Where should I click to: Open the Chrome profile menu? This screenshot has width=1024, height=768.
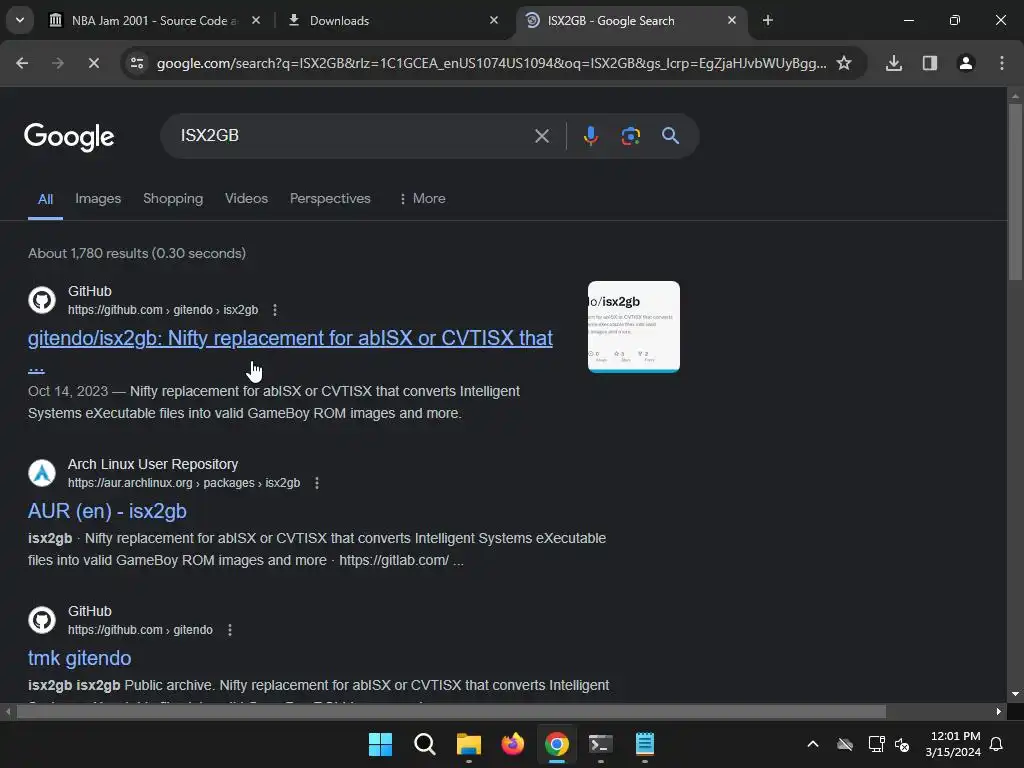966,63
